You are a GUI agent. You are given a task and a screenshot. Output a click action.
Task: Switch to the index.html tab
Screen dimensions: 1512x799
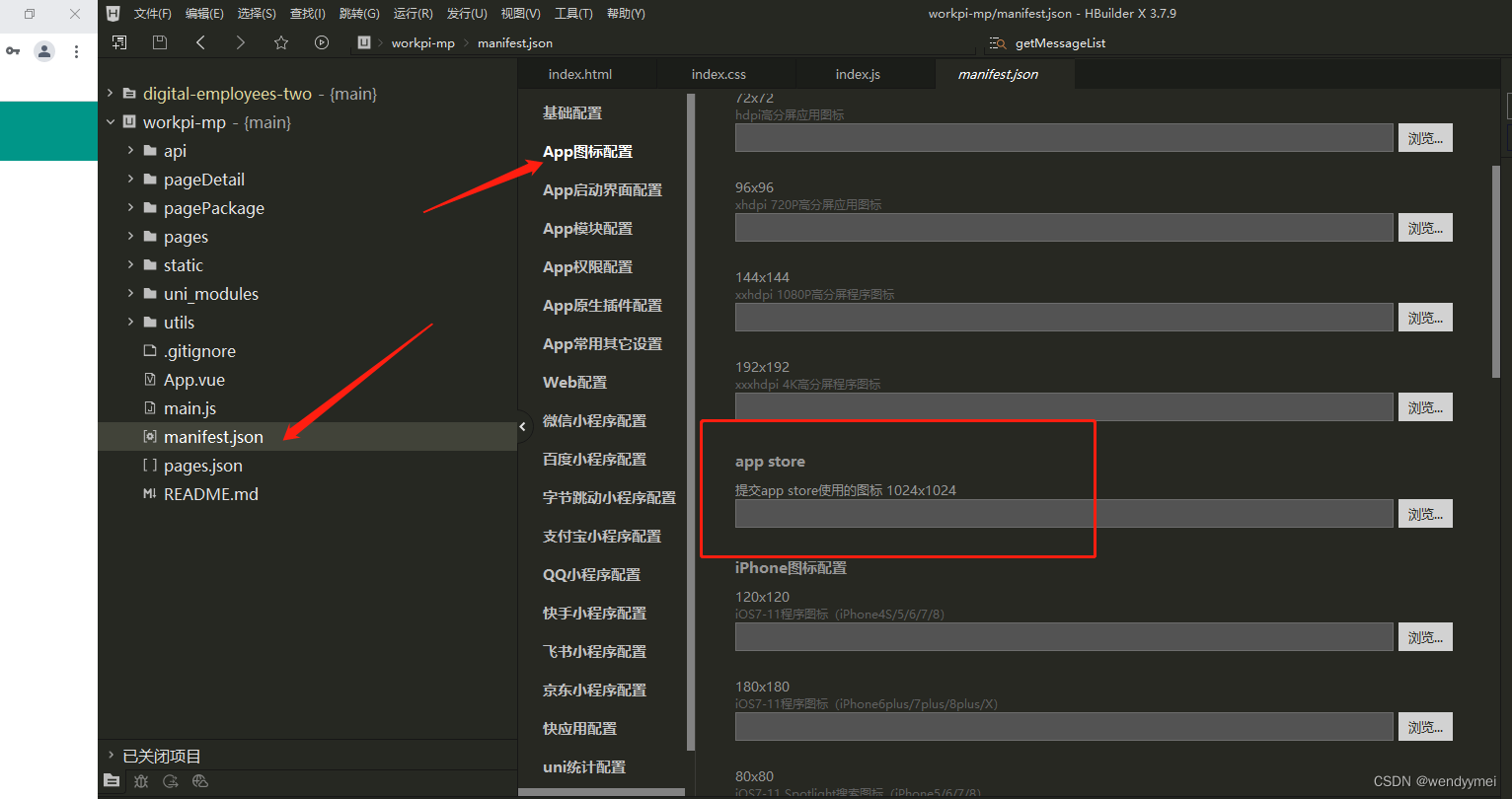tap(580, 74)
